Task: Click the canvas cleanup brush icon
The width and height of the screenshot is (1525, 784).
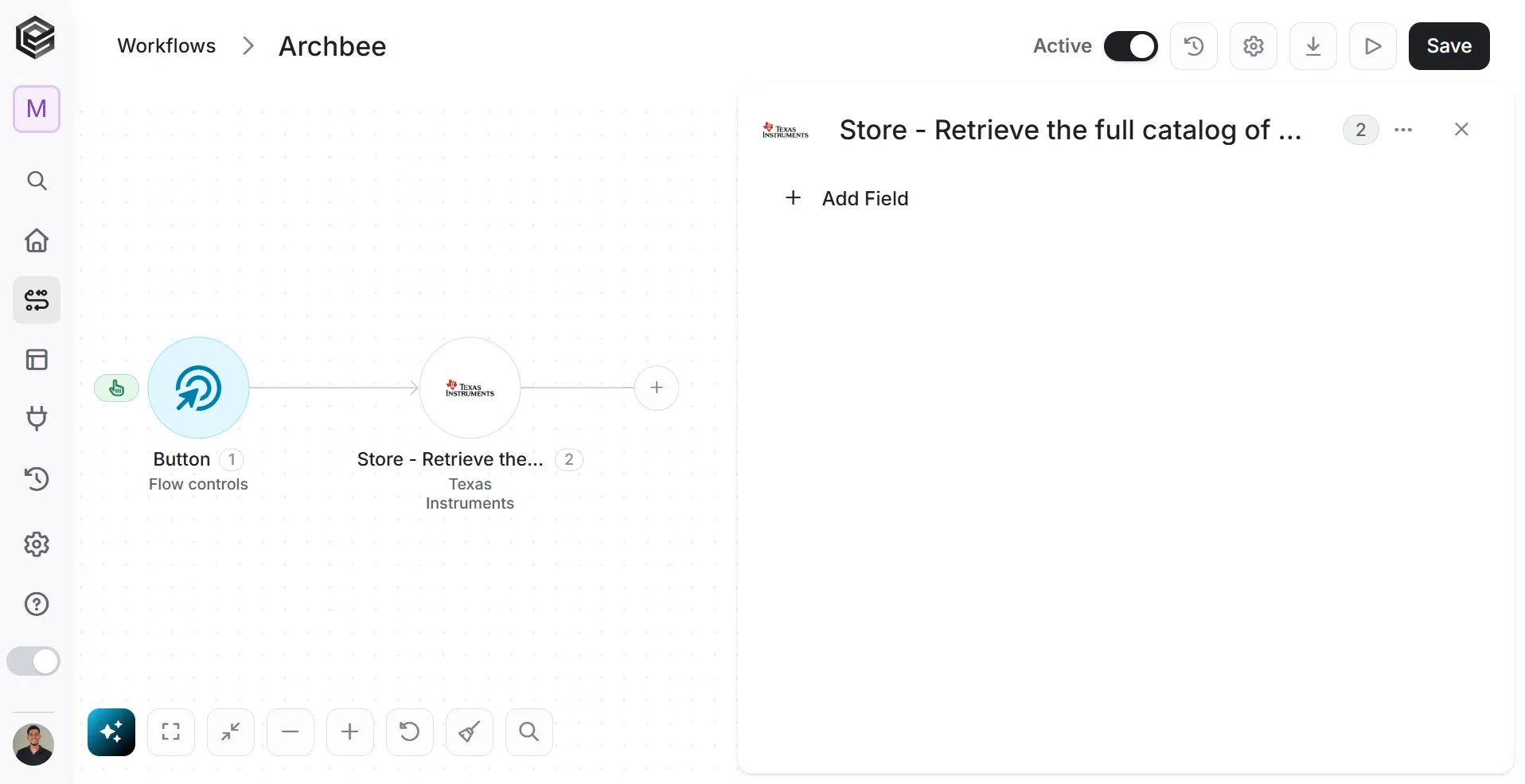Action: point(470,731)
